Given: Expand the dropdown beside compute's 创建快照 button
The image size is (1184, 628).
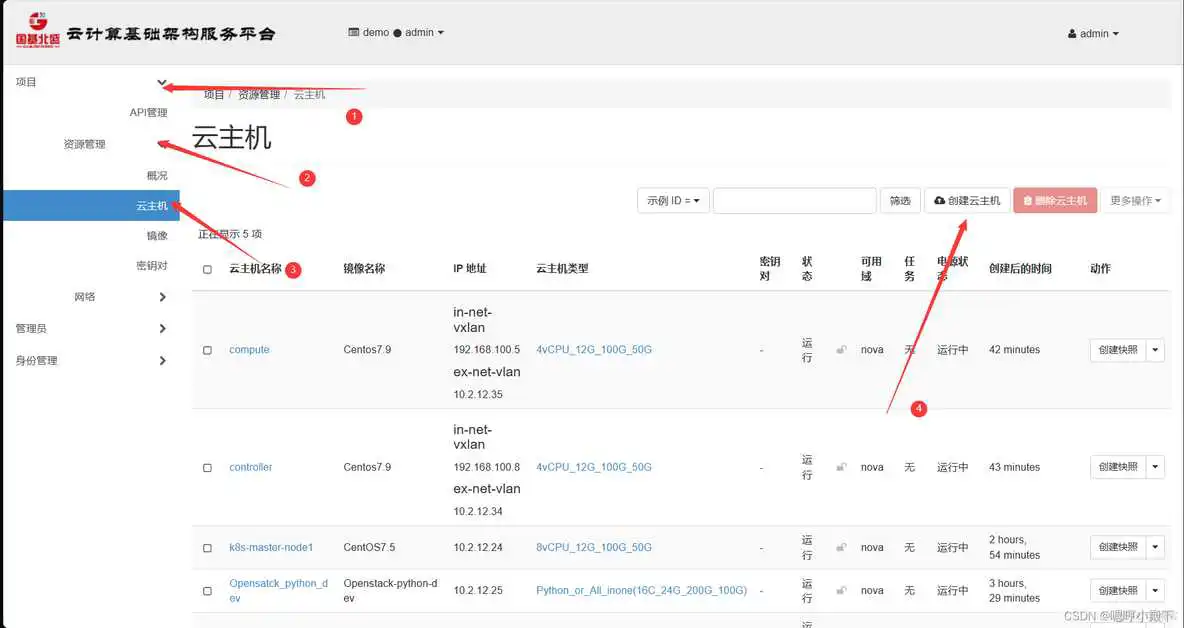Looking at the screenshot, I should click(x=1157, y=349).
